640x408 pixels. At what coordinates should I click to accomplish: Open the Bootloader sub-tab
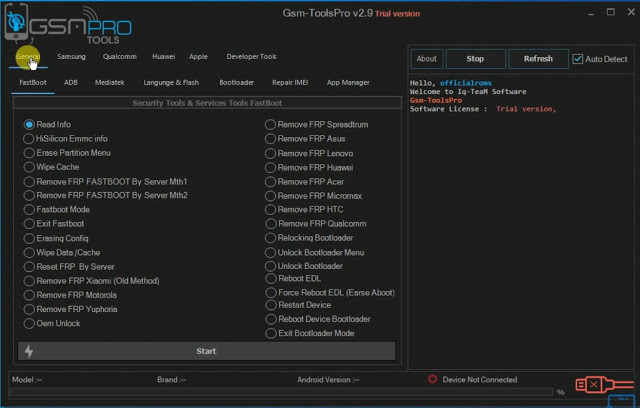tap(236, 82)
